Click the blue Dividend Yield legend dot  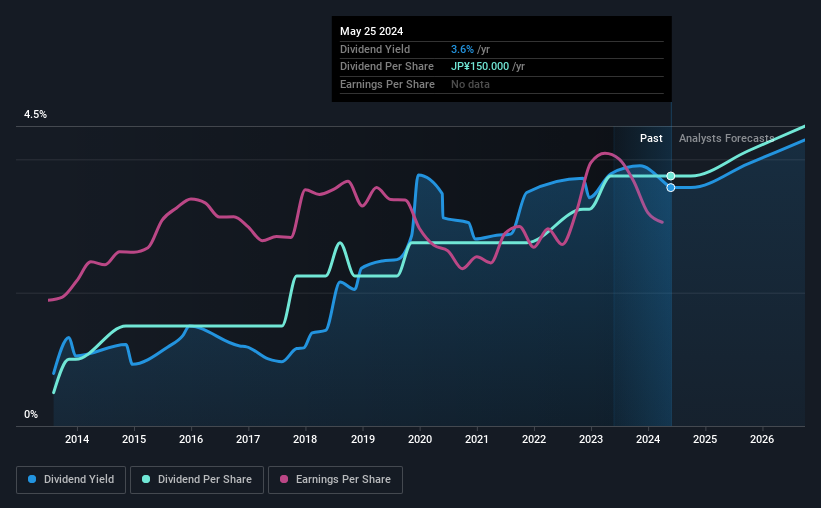(x=32, y=479)
